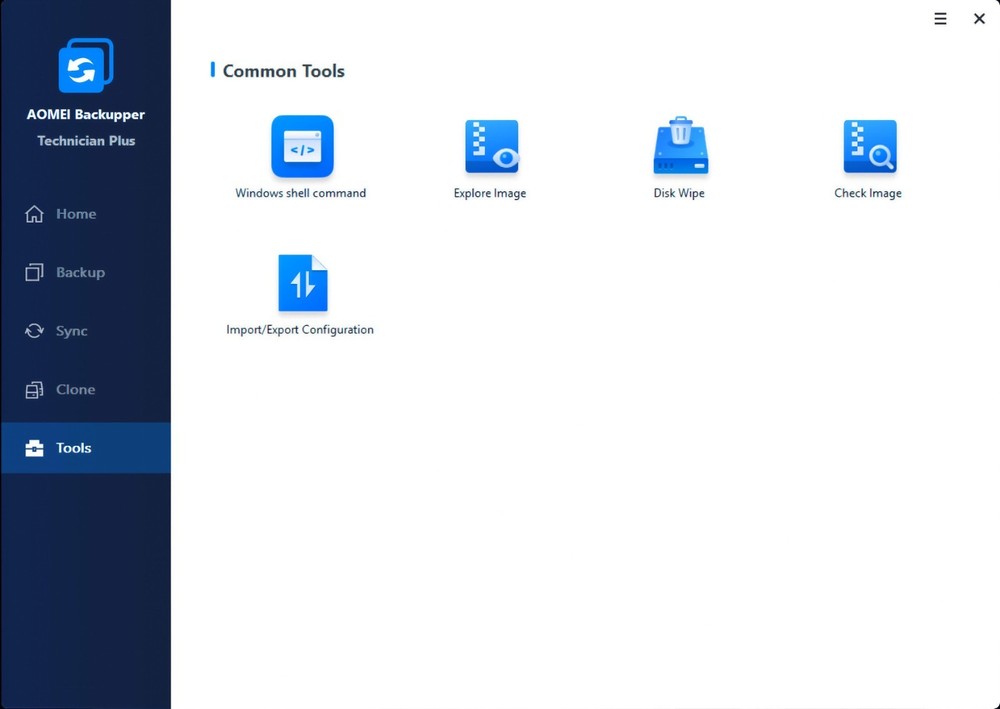This screenshot has width=1000, height=709.
Task: Open the Windows shell command tool
Action: [x=301, y=146]
